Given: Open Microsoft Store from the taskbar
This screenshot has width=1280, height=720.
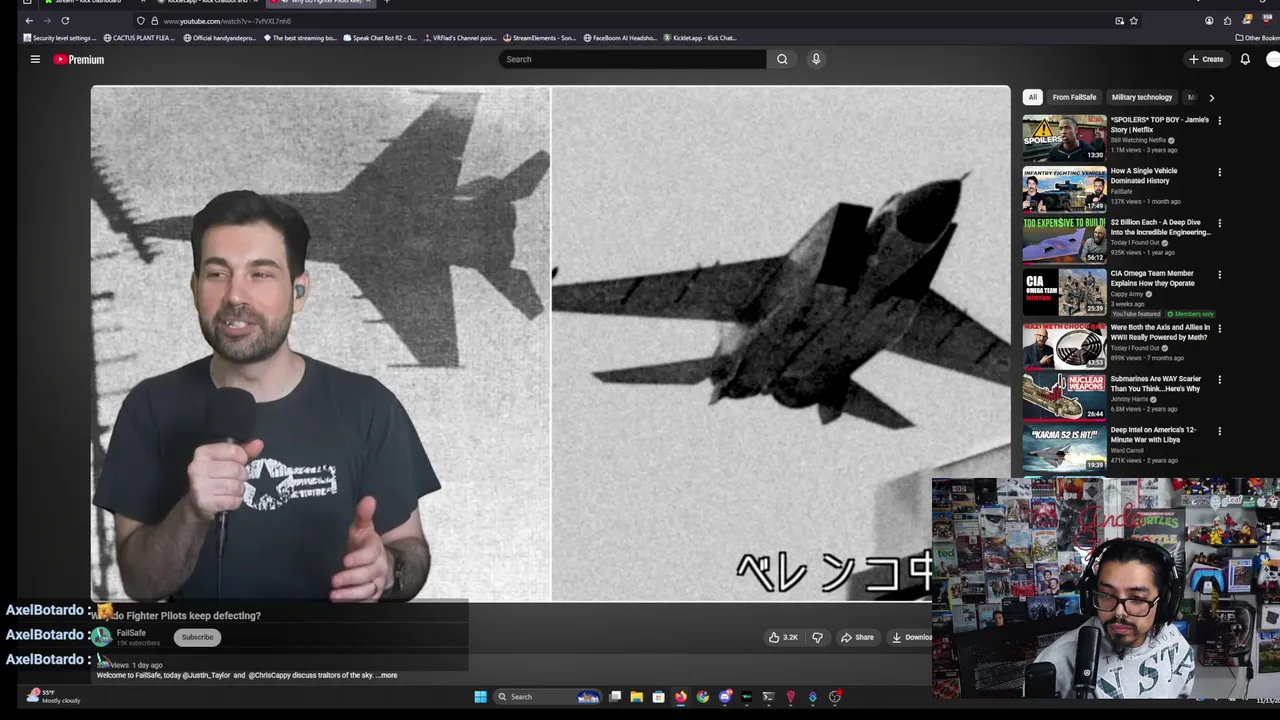Looking at the screenshot, I should pyautogui.click(x=658, y=697).
